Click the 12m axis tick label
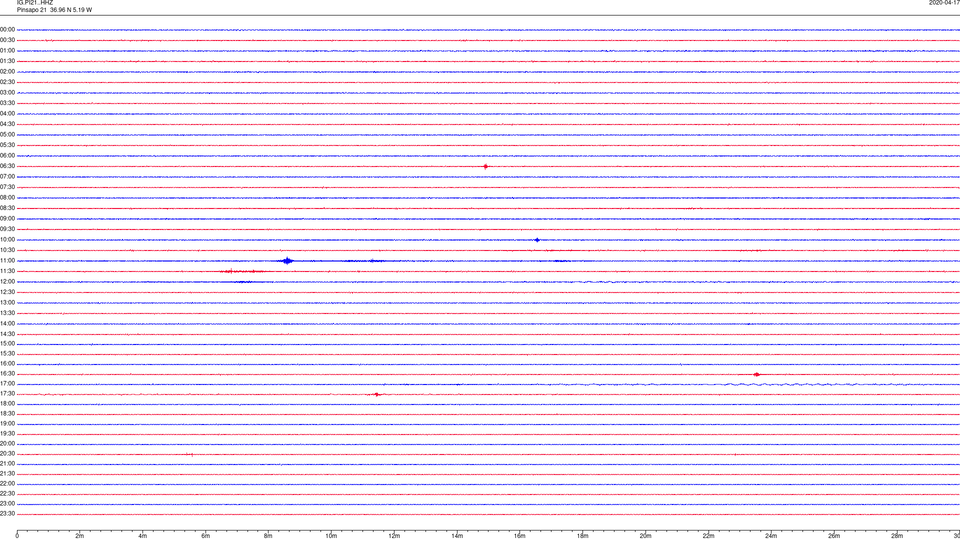 point(394,536)
